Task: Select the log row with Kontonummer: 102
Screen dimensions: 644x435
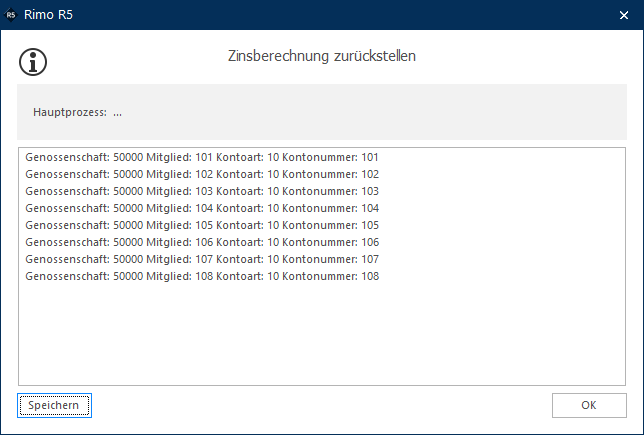Action: pos(202,174)
